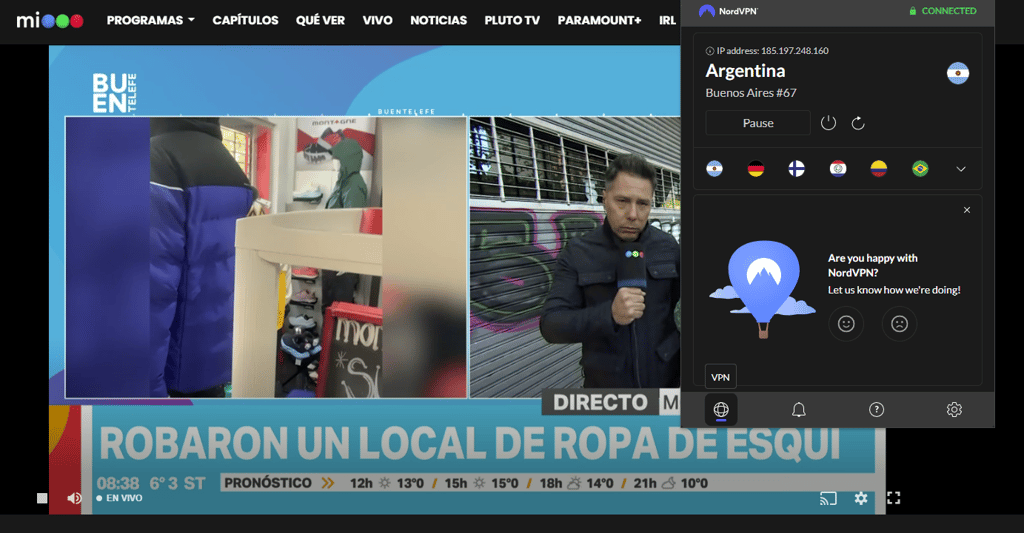Disconnect VPN with the power icon
Viewport: 1024px width, 533px height.
pyautogui.click(x=828, y=123)
